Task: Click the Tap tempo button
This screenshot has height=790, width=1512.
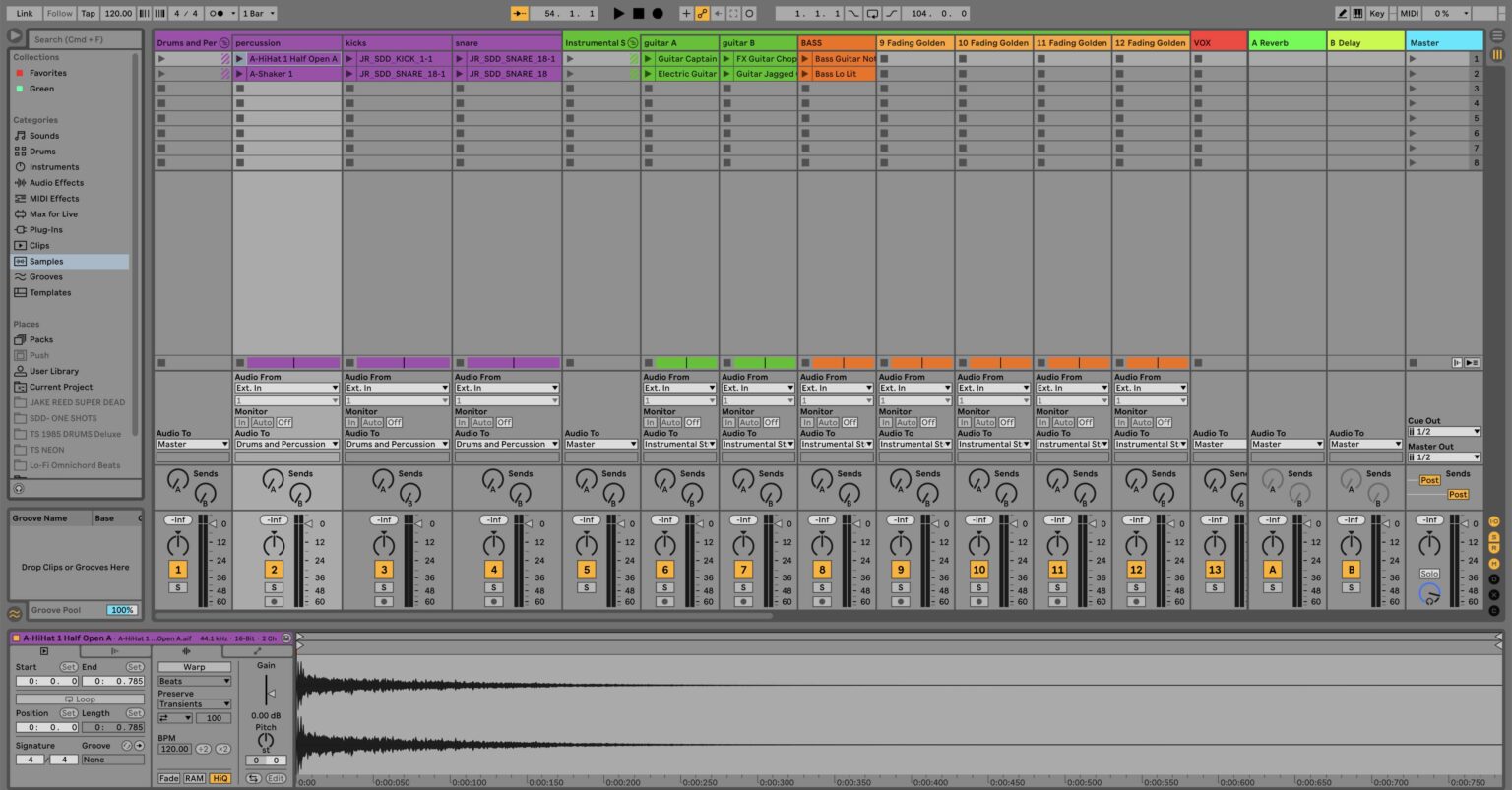Action: [89, 14]
